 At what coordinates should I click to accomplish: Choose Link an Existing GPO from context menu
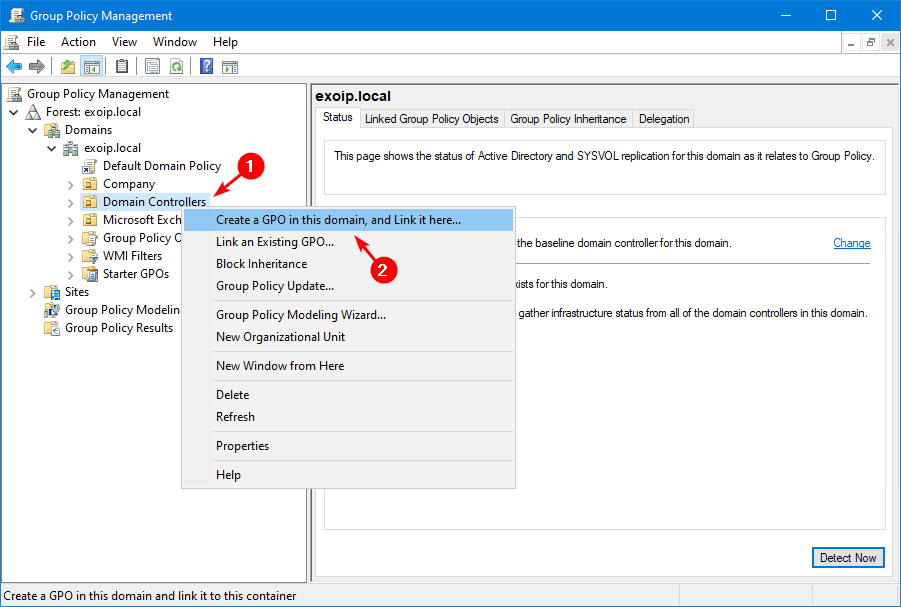coord(275,242)
